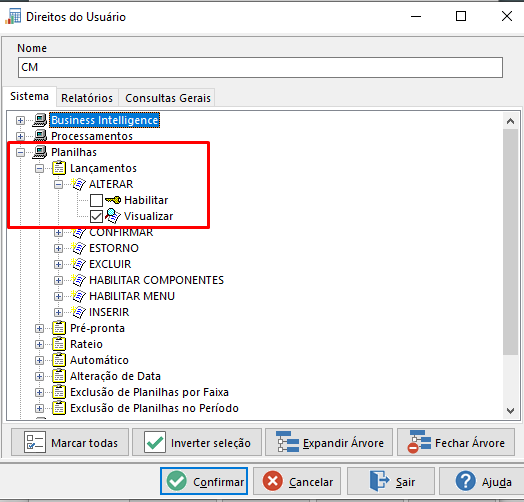Expand the CONFIRMAR node

tap(58, 233)
